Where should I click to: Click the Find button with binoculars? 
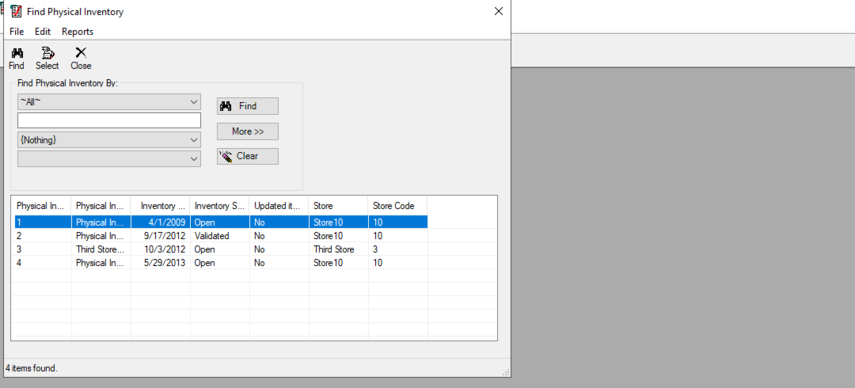pos(248,106)
